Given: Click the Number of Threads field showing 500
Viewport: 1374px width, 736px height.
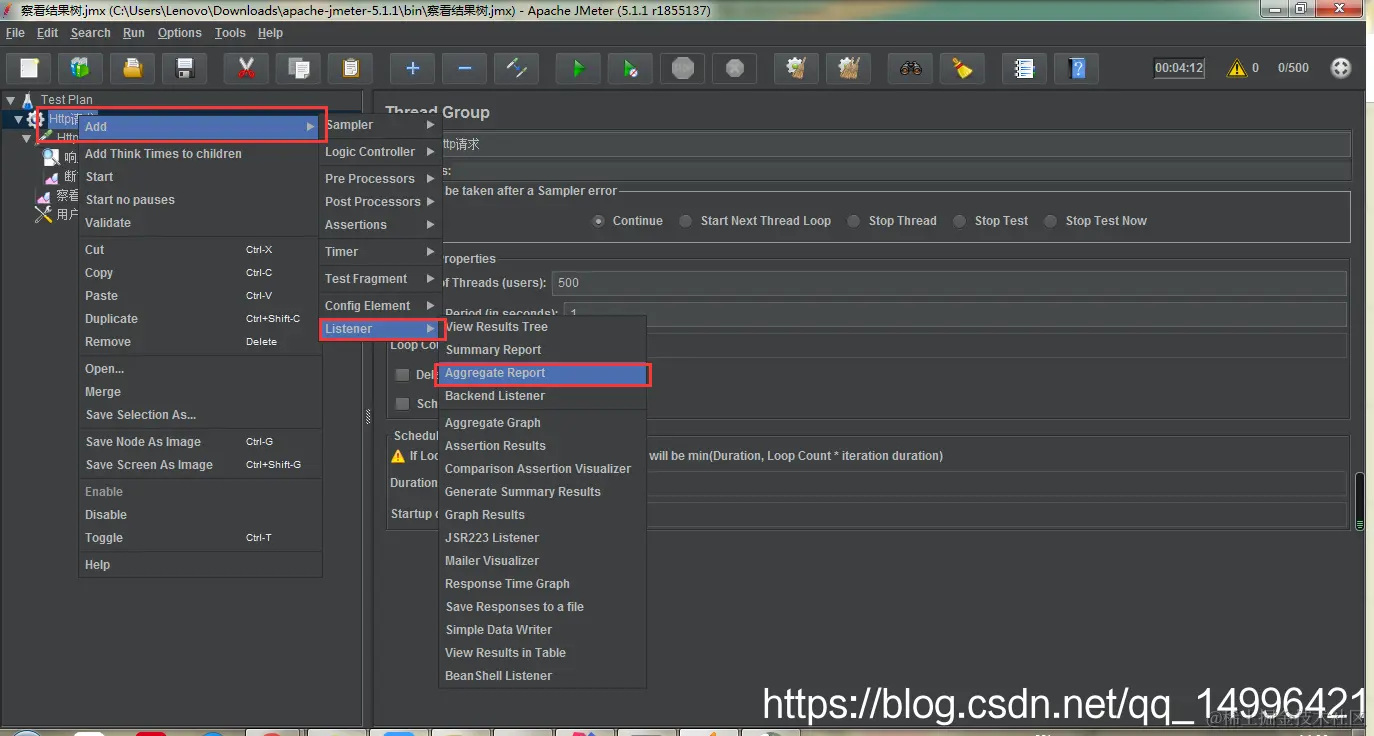Looking at the screenshot, I should click(x=950, y=283).
